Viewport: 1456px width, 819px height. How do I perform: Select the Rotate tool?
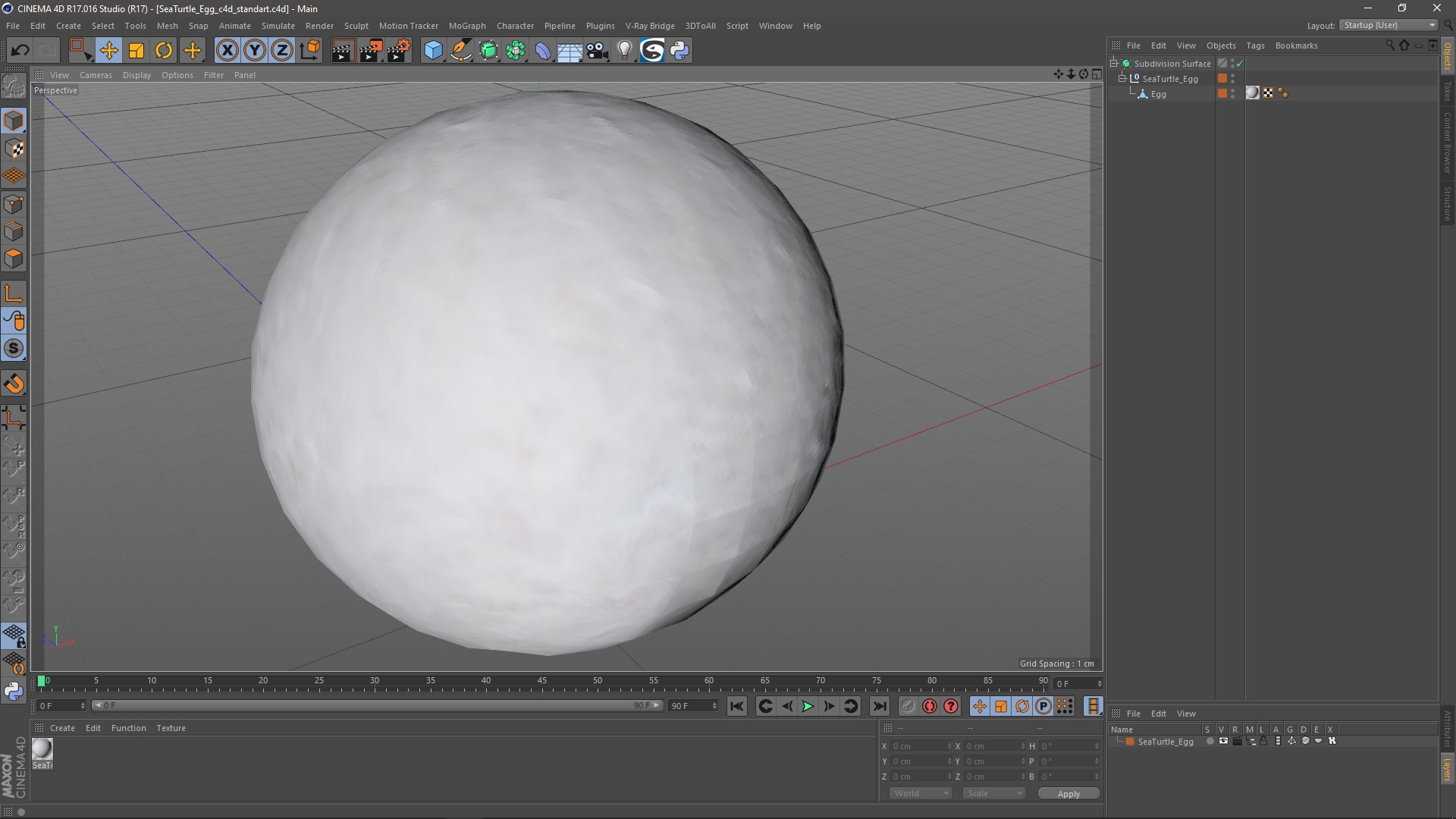point(164,51)
